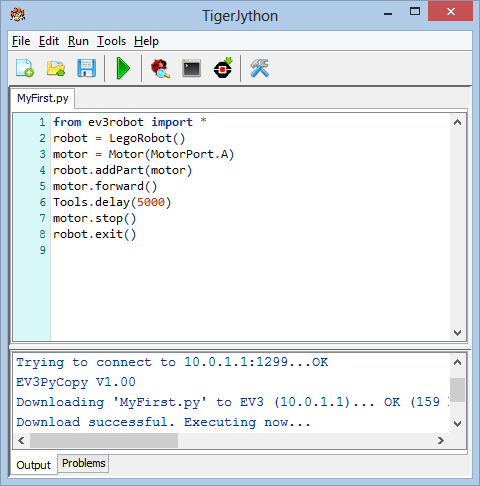The width and height of the screenshot is (480, 486).
Task: Save the file with the floppy disk icon
Action: point(87,68)
